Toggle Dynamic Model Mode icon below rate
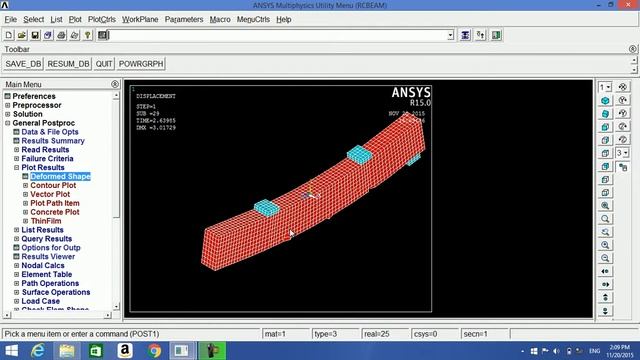The height and width of the screenshot is (360, 640). click(623, 167)
